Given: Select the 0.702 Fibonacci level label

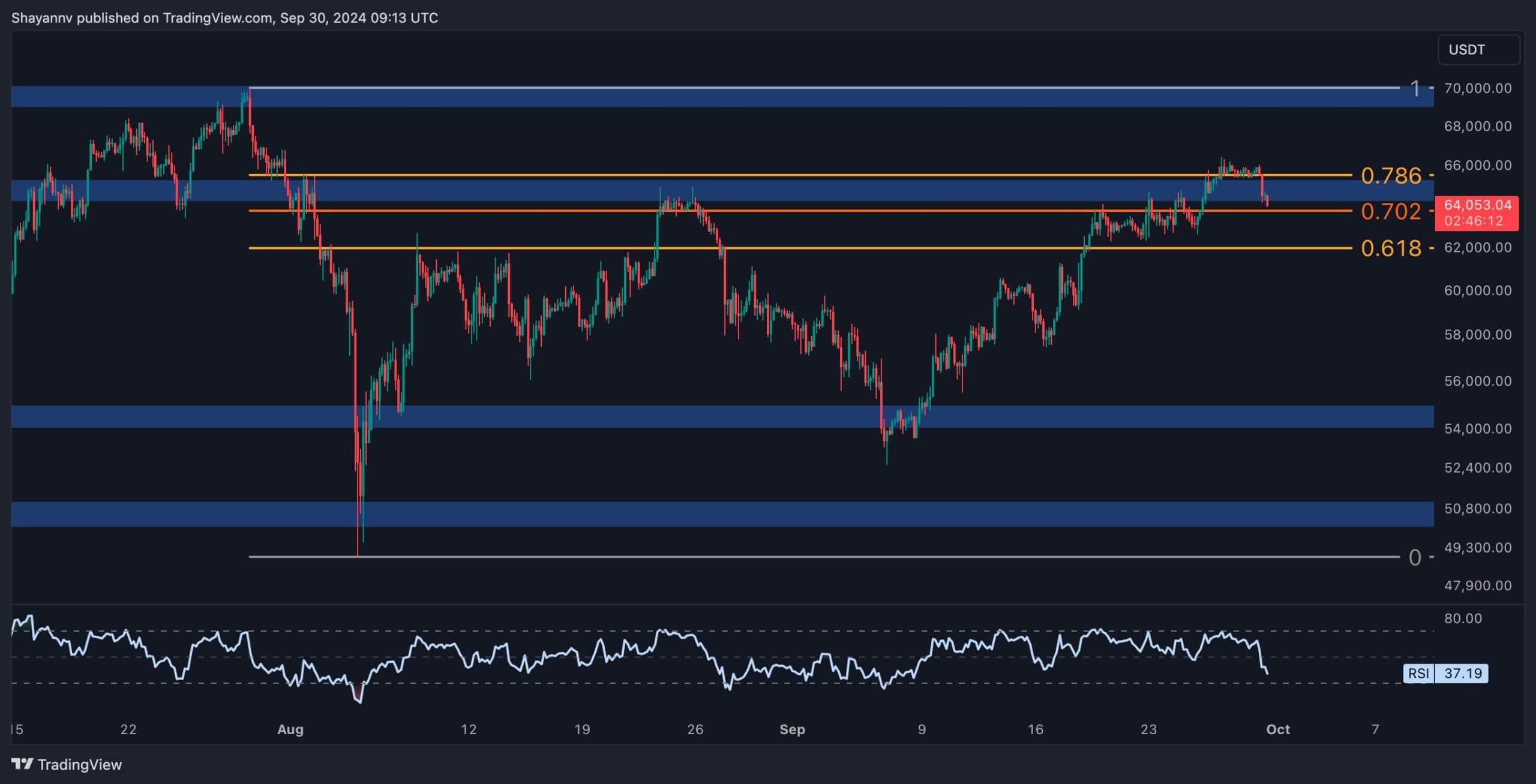Looking at the screenshot, I should tap(1391, 211).
